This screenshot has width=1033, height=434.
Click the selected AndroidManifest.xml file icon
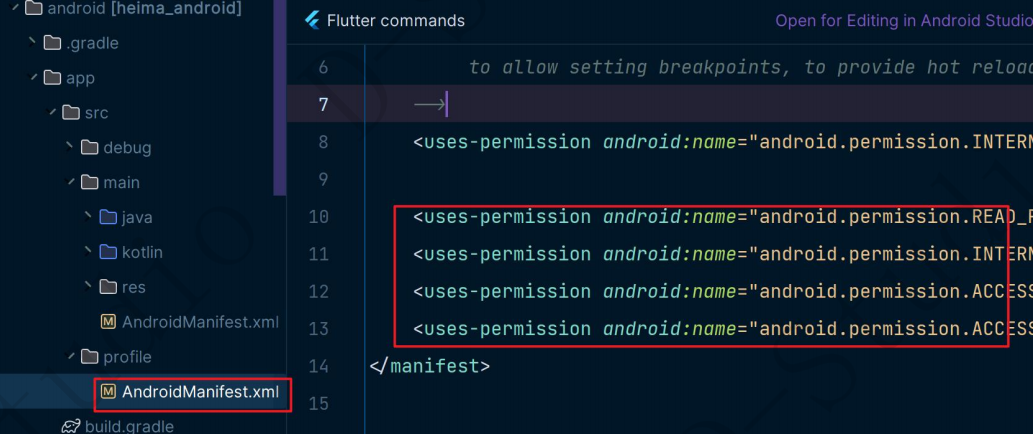click(108, 392)
